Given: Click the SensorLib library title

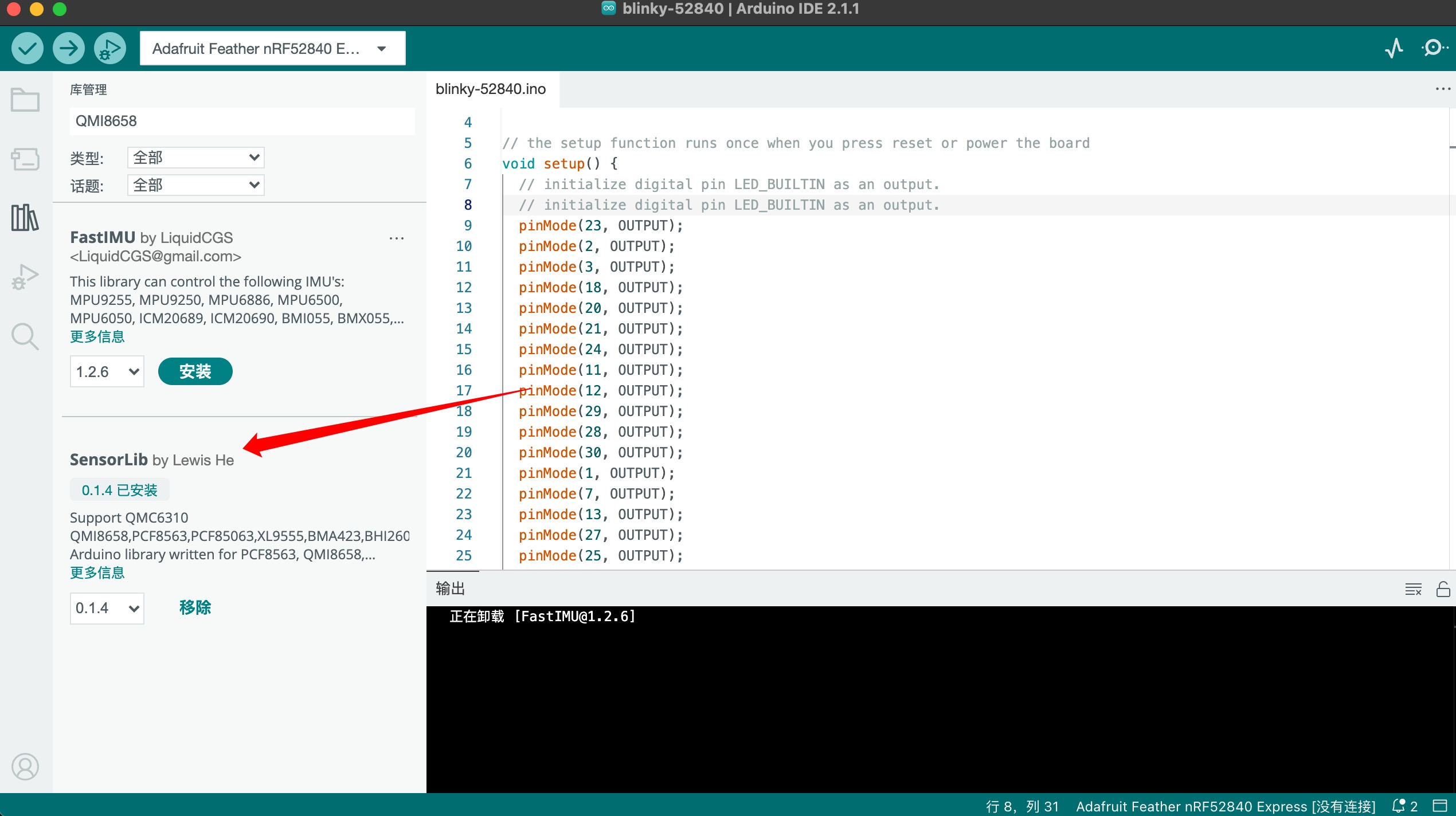Looking at the screenshot, I should point(109,460).
